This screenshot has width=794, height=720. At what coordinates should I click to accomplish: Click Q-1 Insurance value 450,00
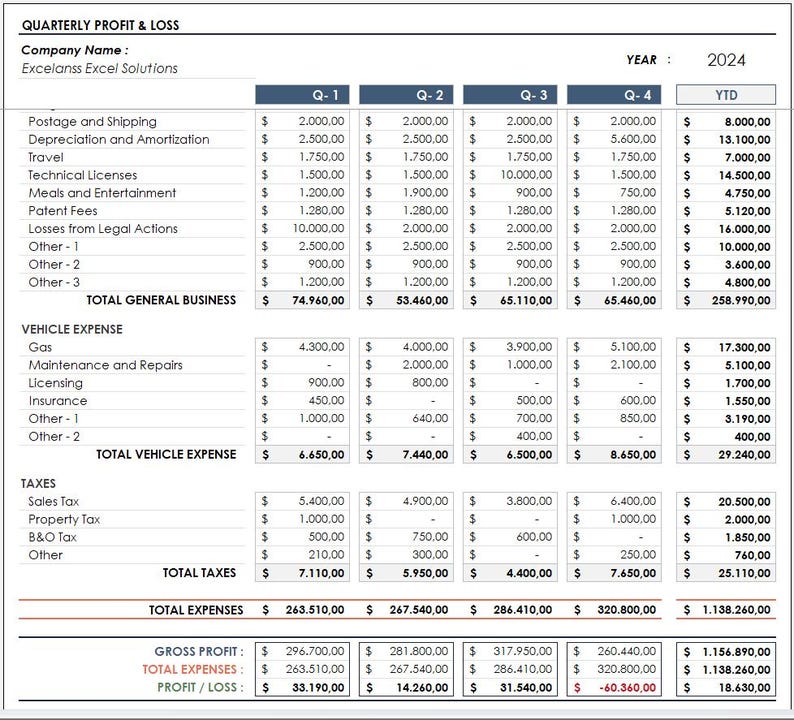click(x=326, y=401)
